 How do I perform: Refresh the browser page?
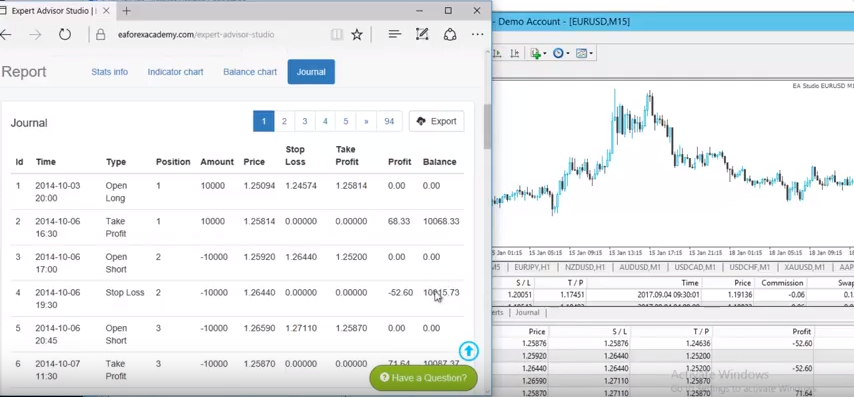click(x=65, y=35)
